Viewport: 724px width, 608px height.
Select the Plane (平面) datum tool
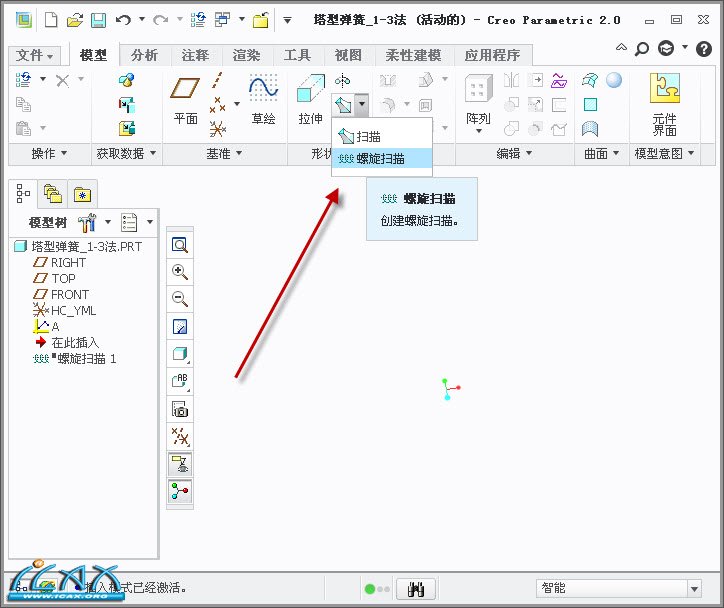185,101
